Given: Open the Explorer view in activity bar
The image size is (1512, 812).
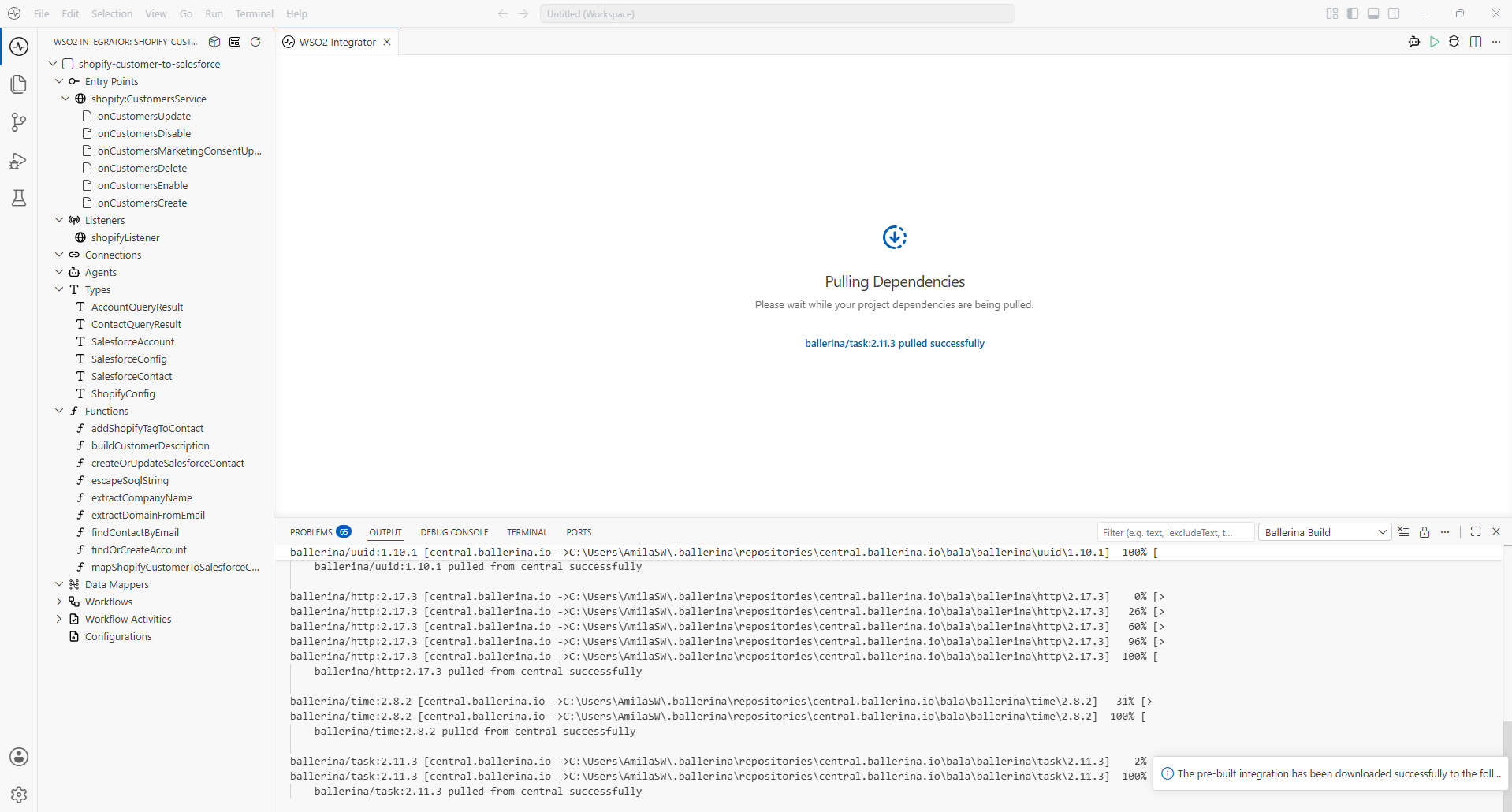Looking at the screenshot, I should coord(19,84).
